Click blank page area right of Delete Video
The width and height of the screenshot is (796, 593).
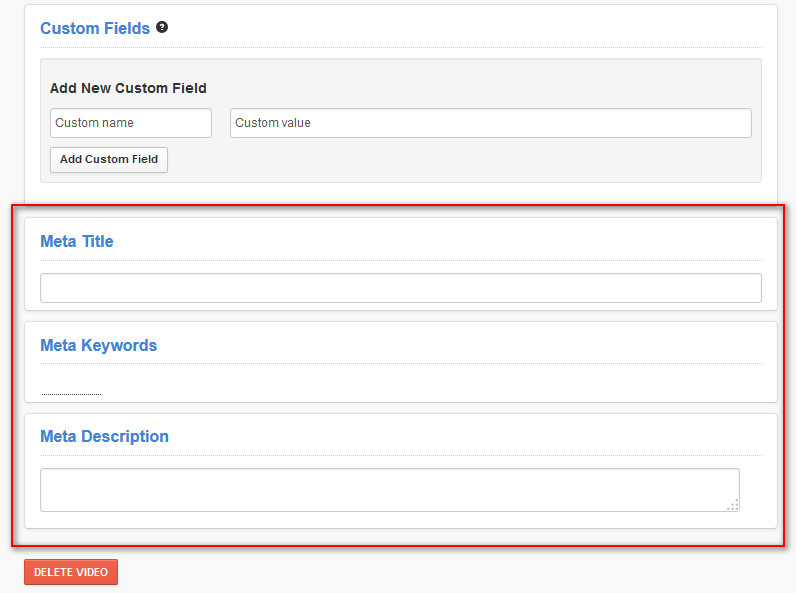click(x=450, y=572)
